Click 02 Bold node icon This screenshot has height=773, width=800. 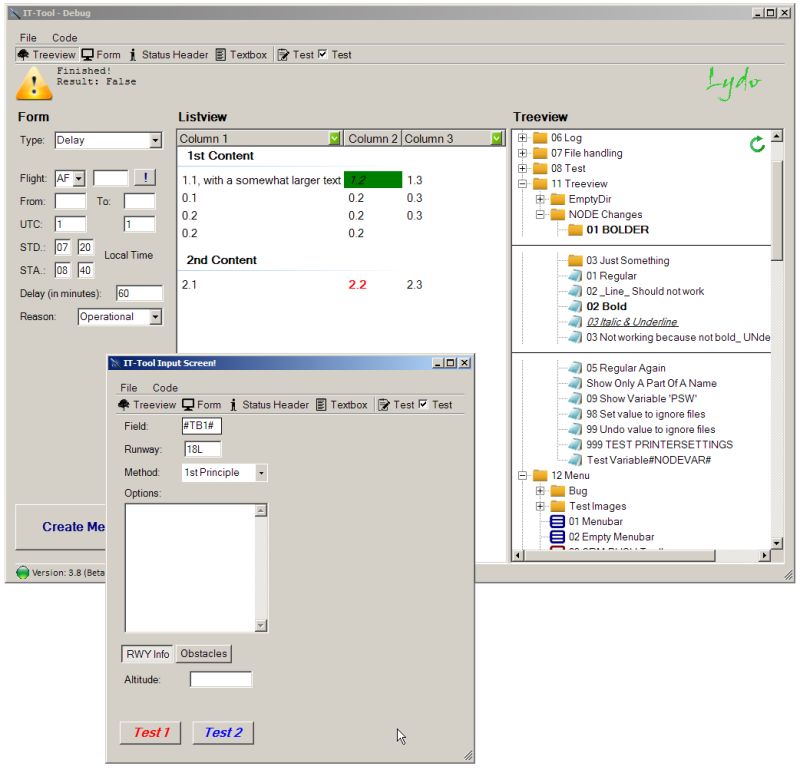point(576,307)
